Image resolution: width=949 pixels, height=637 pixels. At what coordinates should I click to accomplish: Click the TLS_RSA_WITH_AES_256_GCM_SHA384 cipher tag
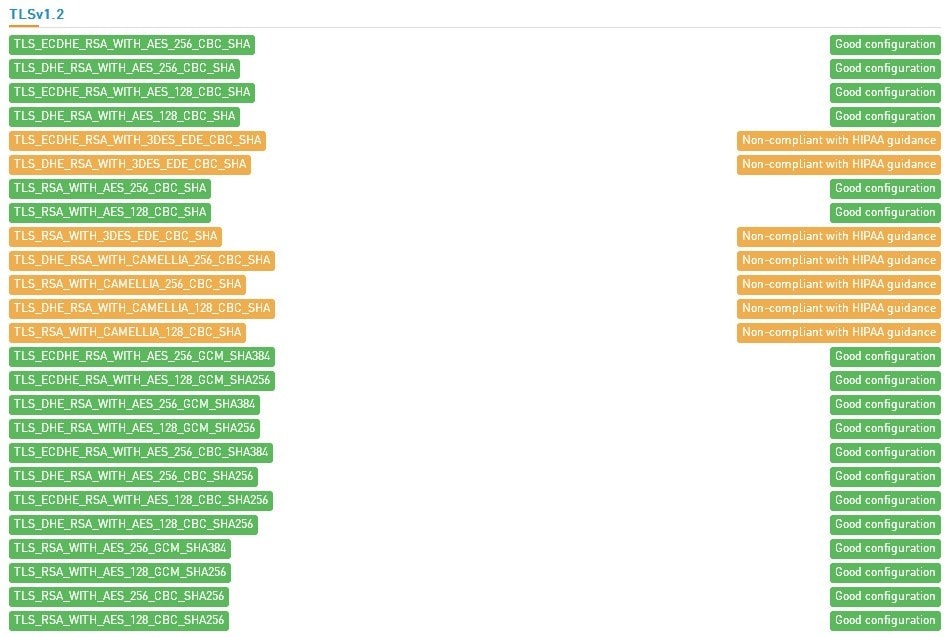[120, 548]
